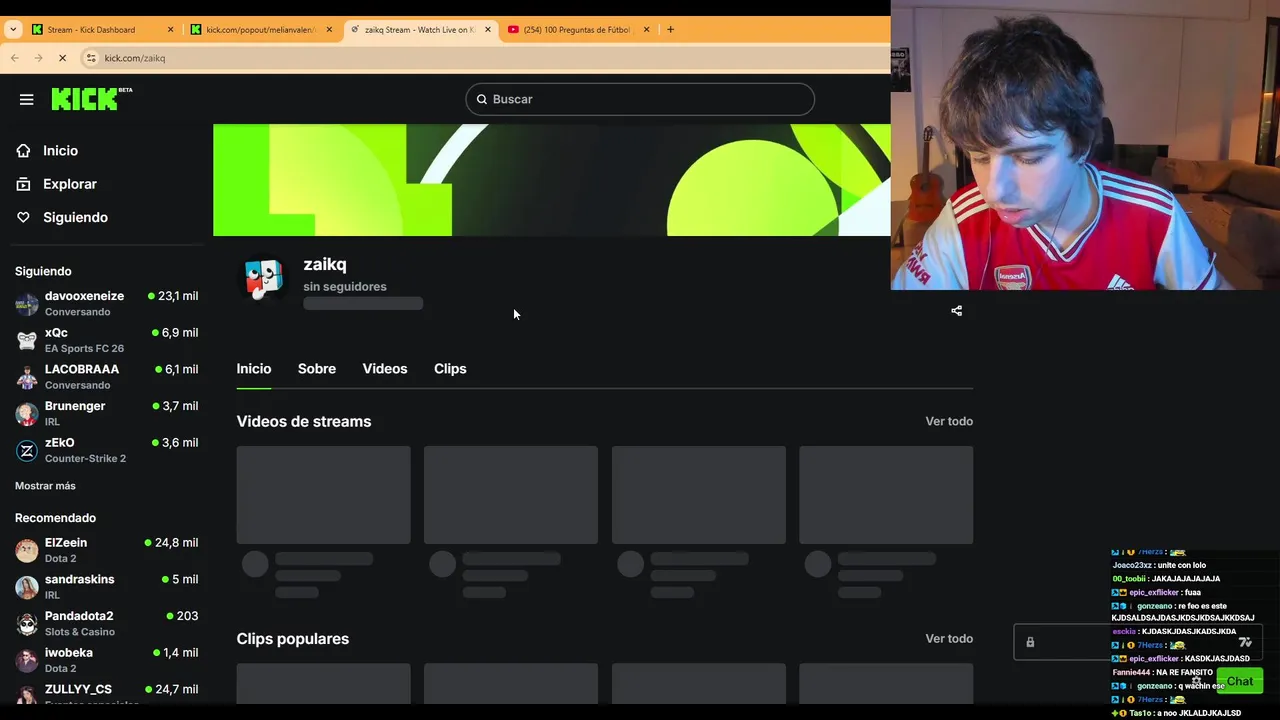Go to Explorar in sidebar
1280x720 pixels.
click(x=70, y=184)
